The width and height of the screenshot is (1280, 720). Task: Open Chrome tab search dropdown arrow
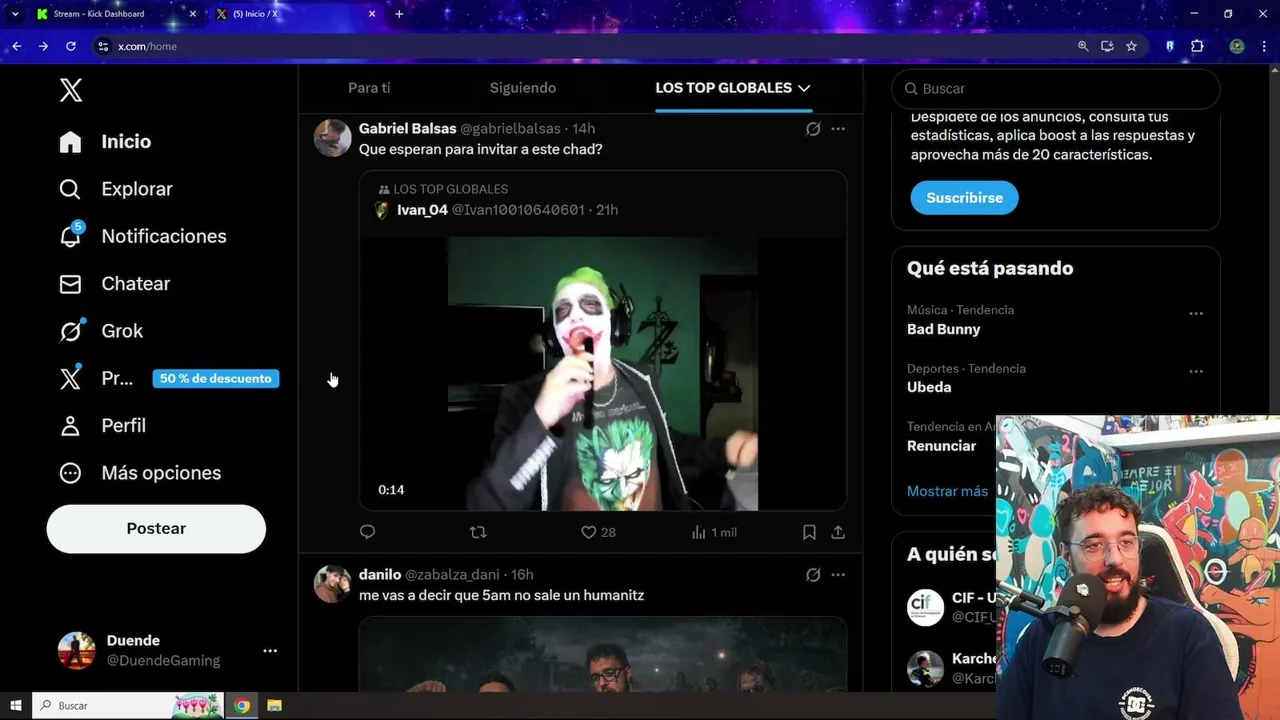click(14, 14)
